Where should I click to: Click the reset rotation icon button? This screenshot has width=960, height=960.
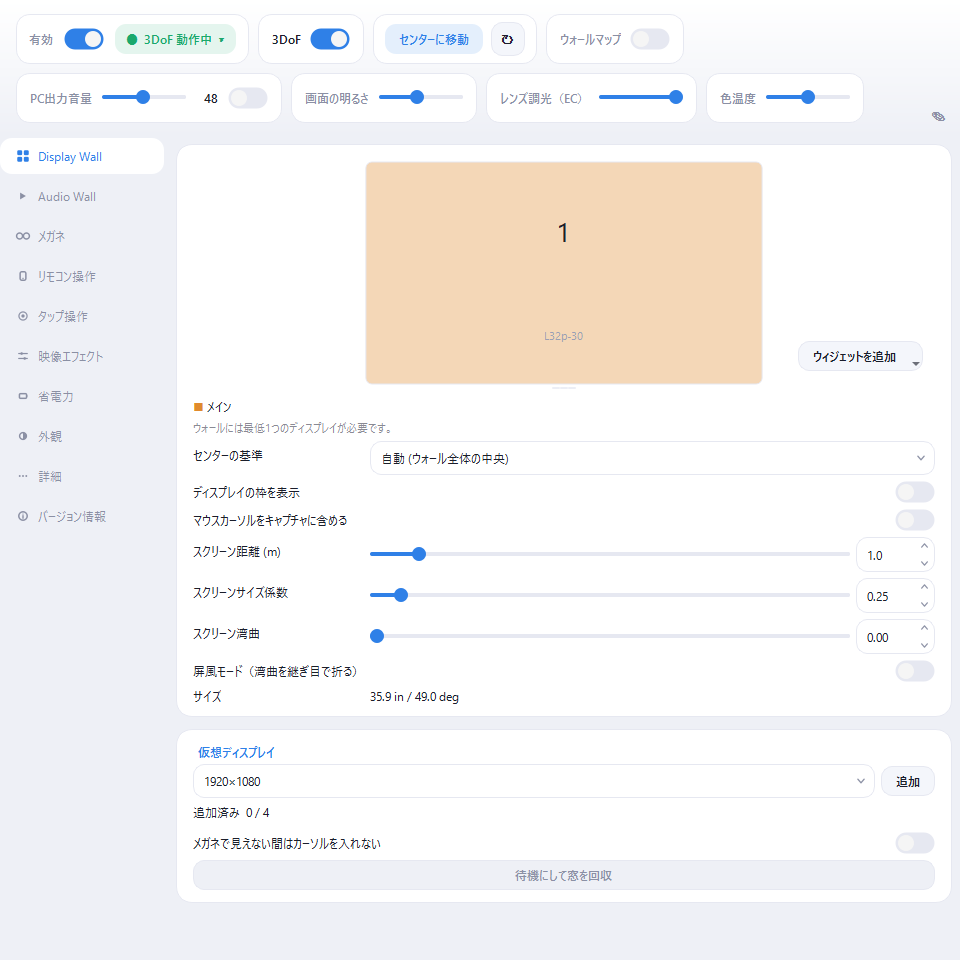508,39
